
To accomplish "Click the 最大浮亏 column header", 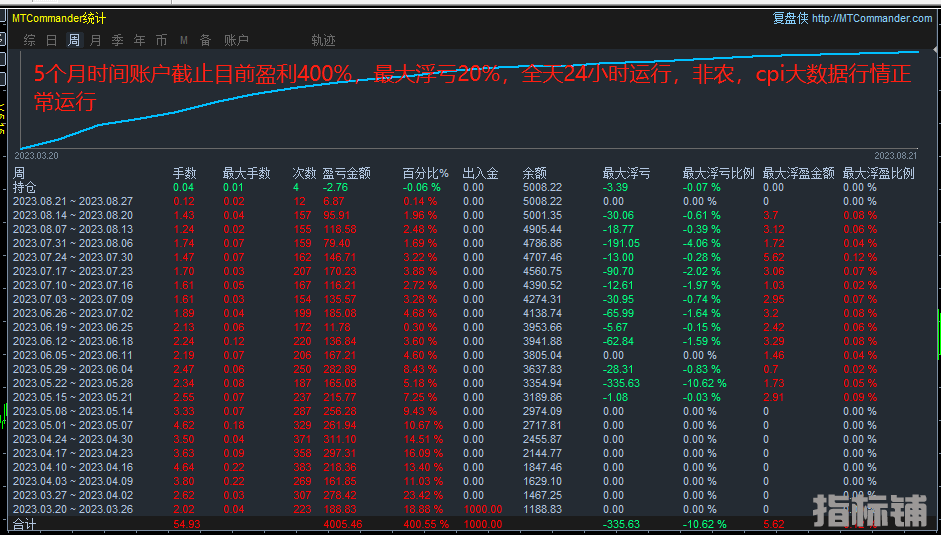I will 626,173.
